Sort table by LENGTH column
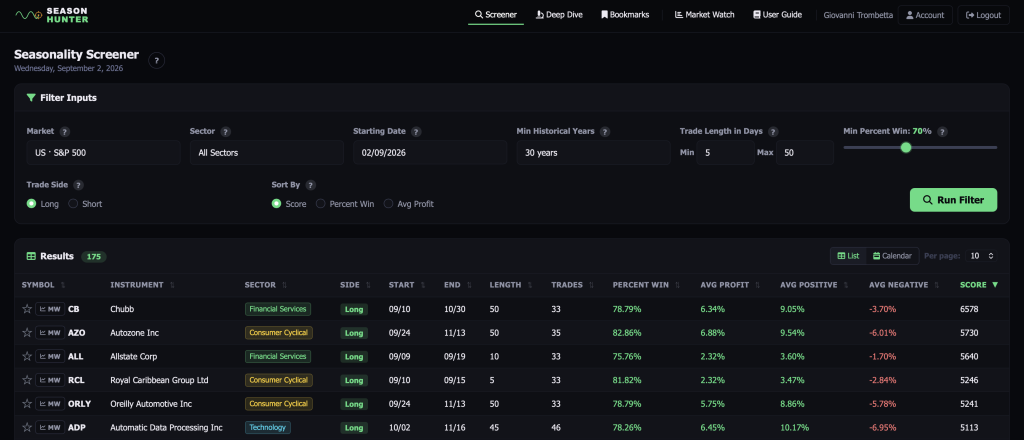 coord(510,285)
